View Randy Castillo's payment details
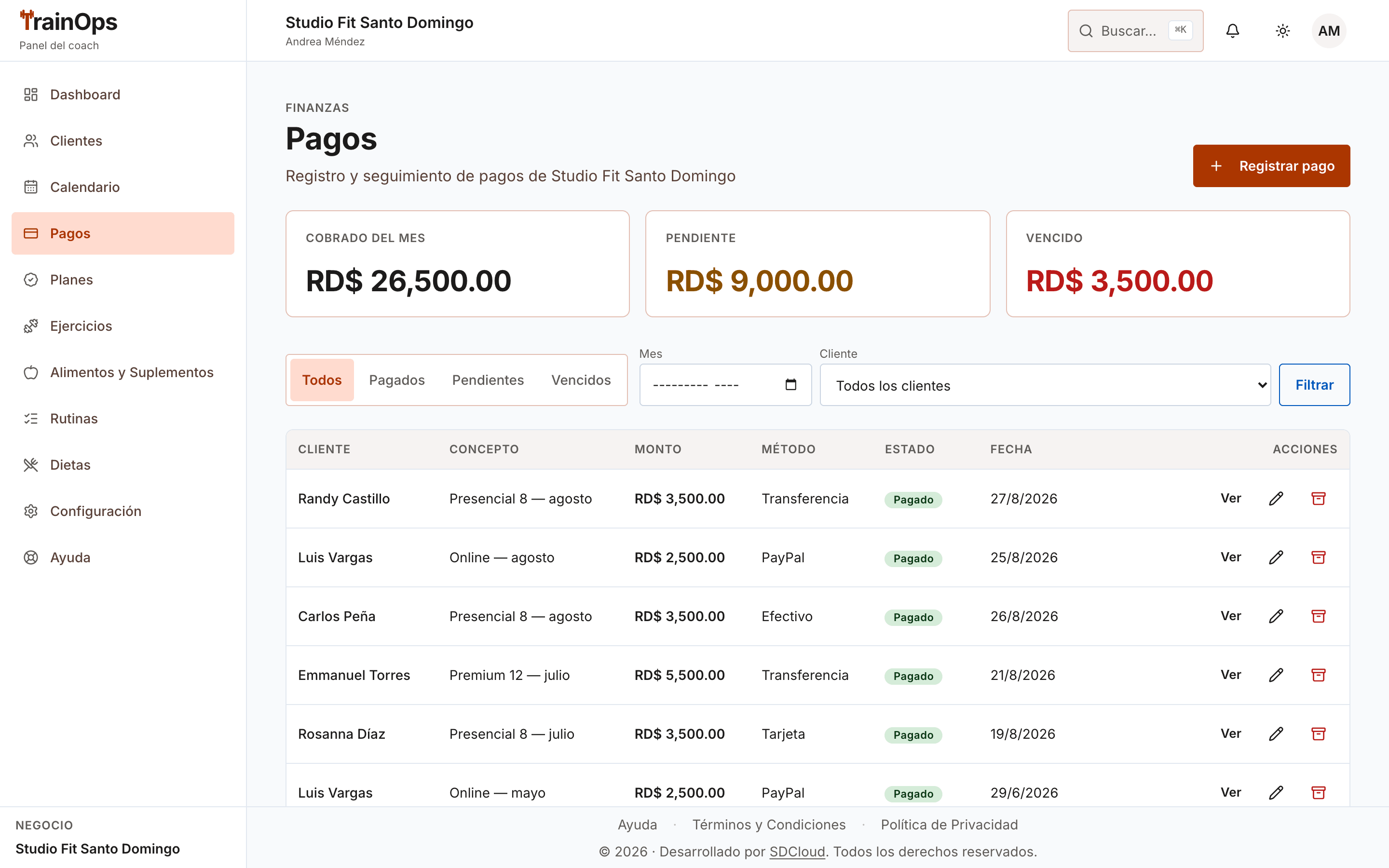Screen dimensions: 1389x868 1231,498
